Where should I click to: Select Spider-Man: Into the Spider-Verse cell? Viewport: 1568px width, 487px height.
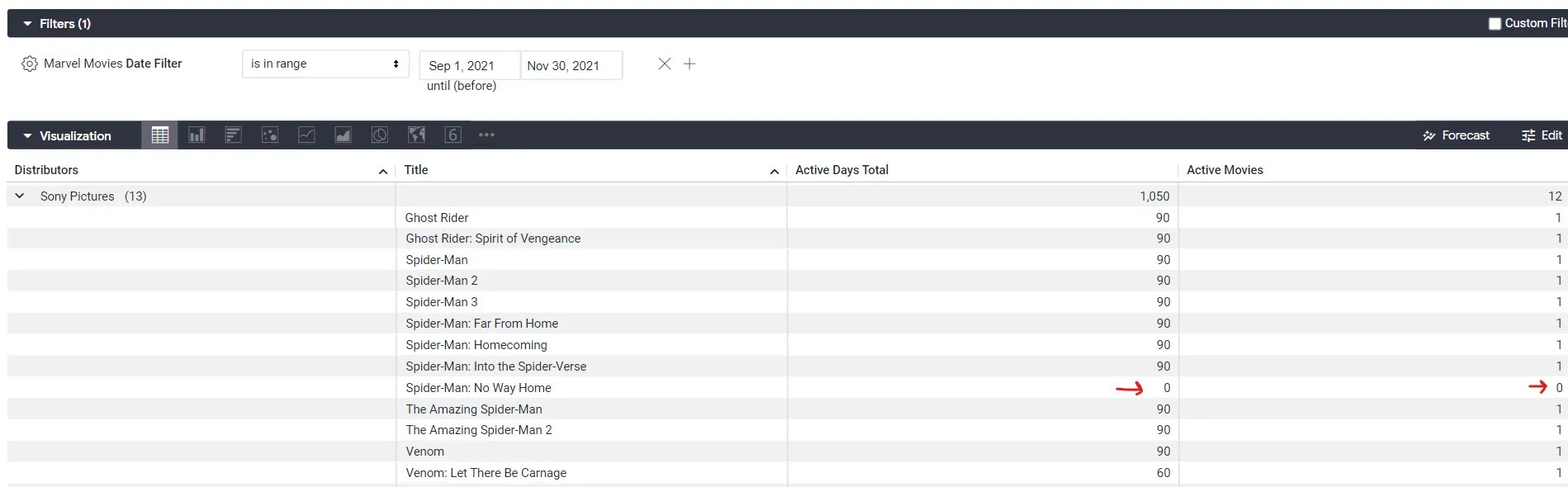point(495,366)
